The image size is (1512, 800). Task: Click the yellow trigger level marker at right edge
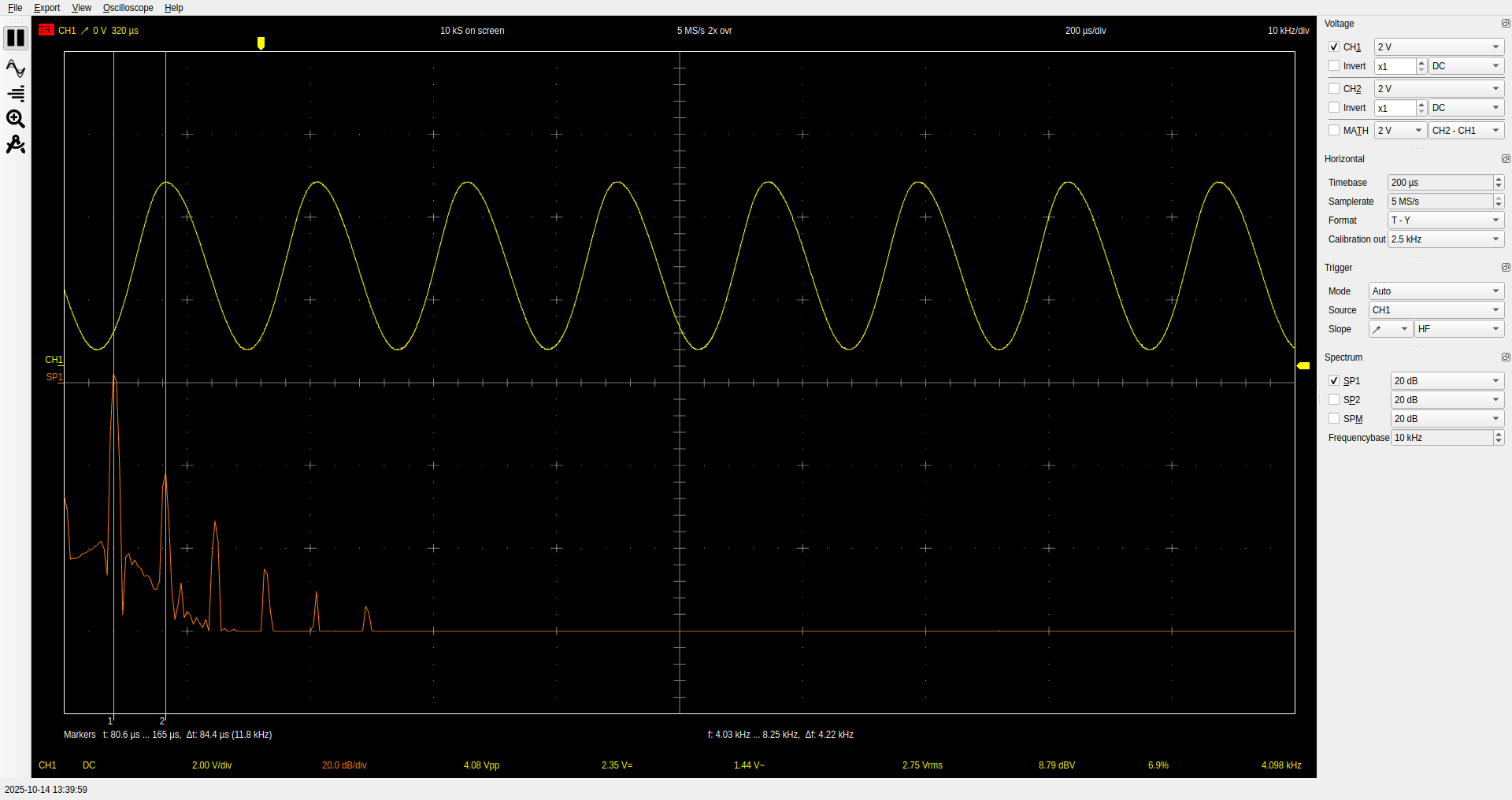(1303, 365)
